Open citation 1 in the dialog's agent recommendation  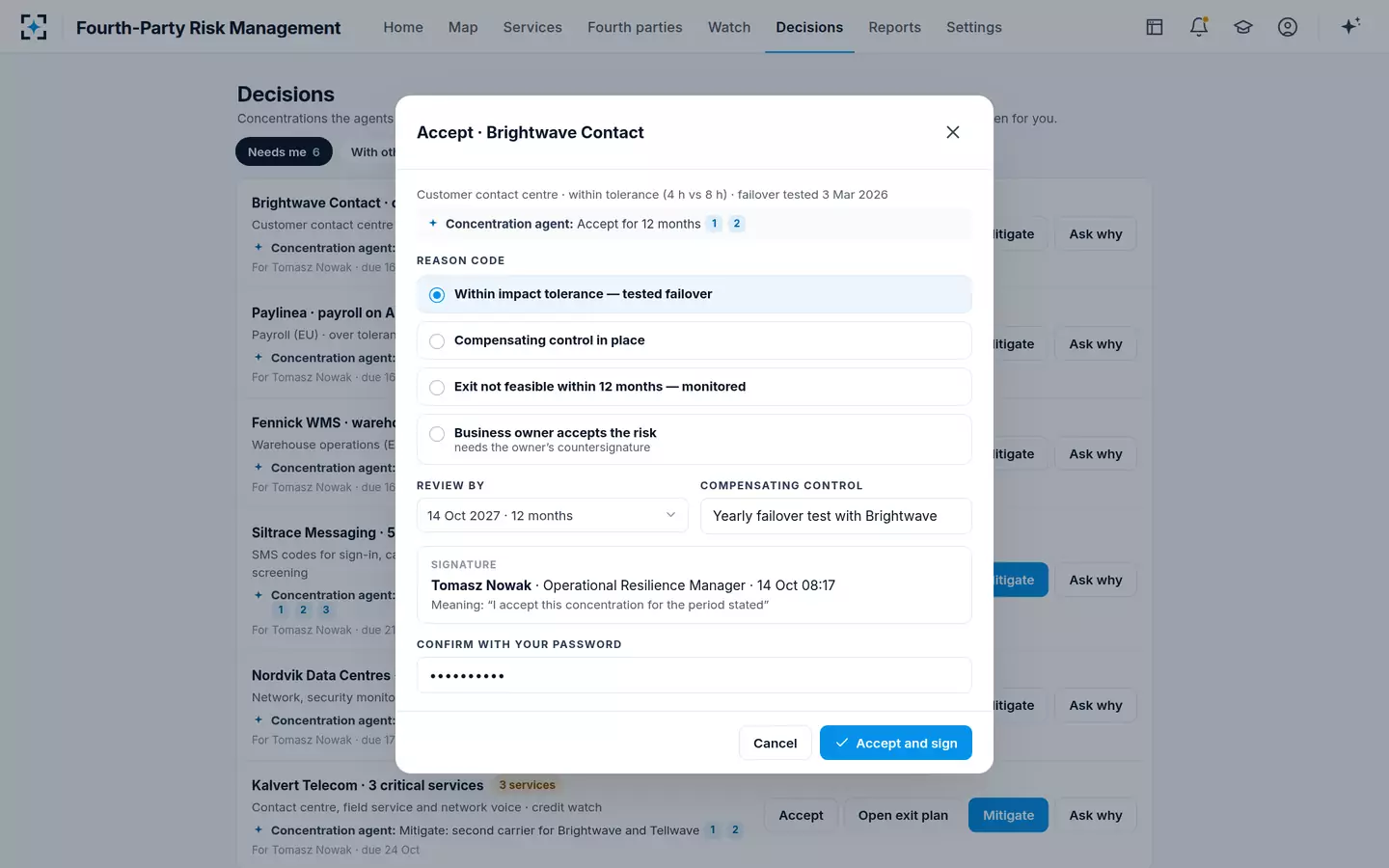(x=714, y=224)
